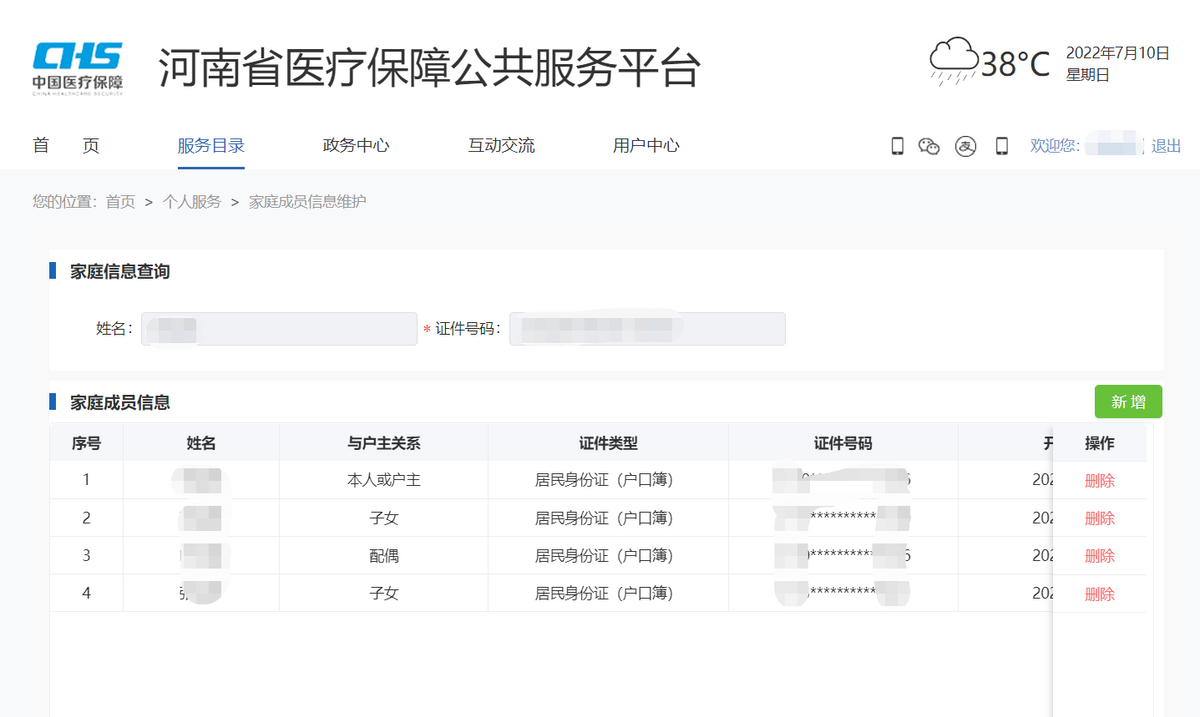Switch to the 服务目录 navigation tab
The height and width of the screenshot is (717, 1200).
click(x=211, y=145)
